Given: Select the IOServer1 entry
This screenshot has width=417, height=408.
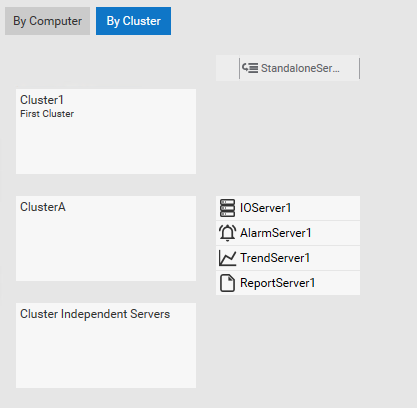Looking at the screenshot, I should coord(288,208).
